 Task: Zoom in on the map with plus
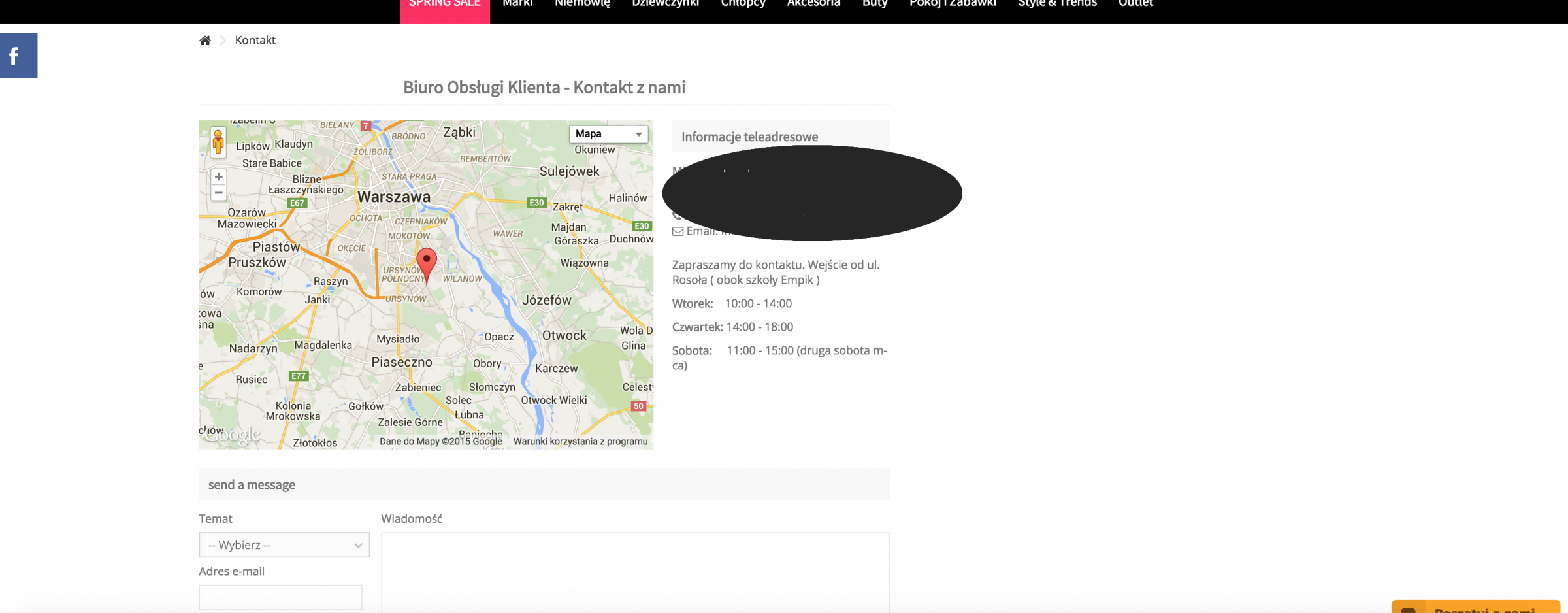(219, 176)
